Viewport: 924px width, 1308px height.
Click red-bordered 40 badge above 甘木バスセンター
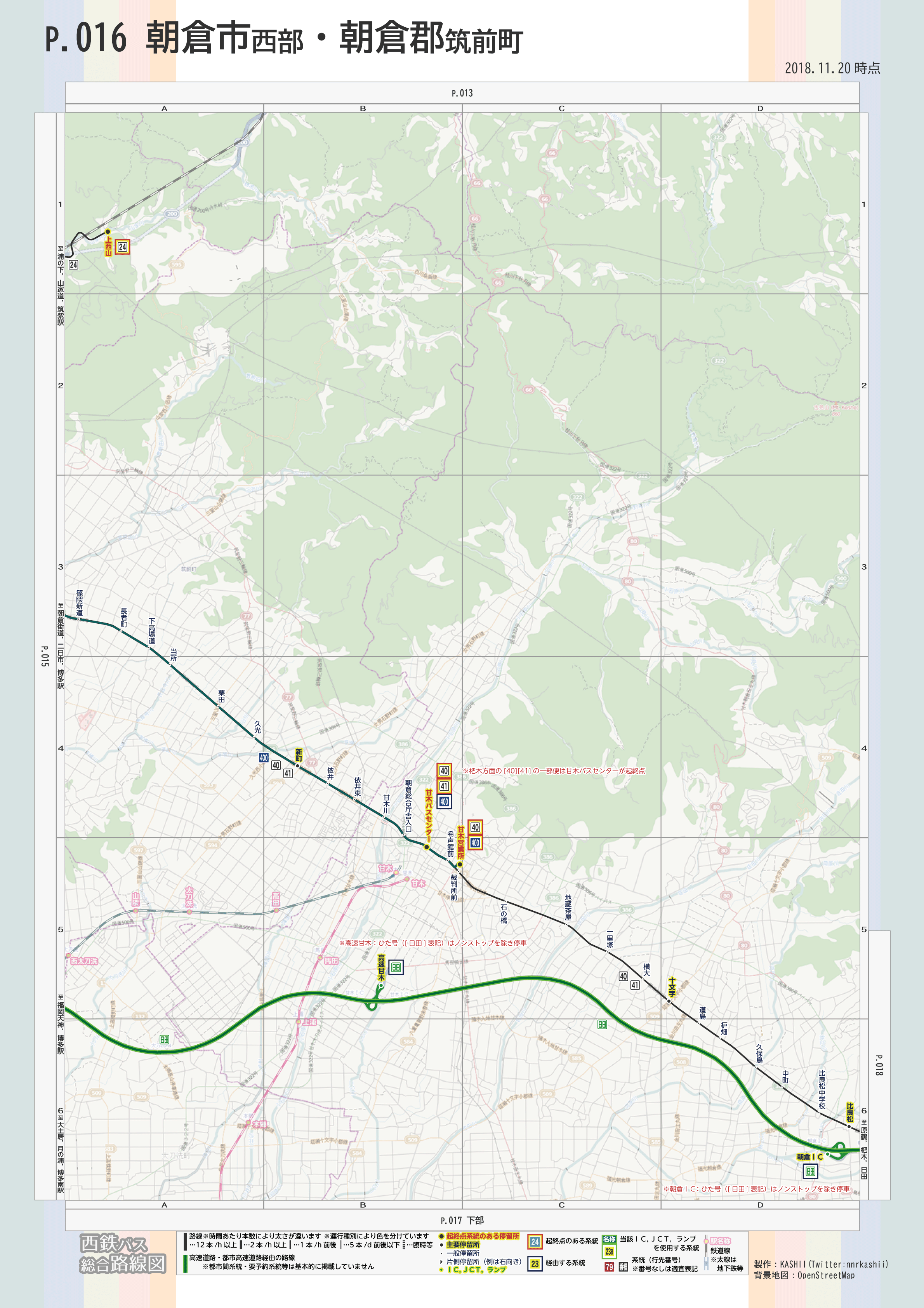point(445,771)
